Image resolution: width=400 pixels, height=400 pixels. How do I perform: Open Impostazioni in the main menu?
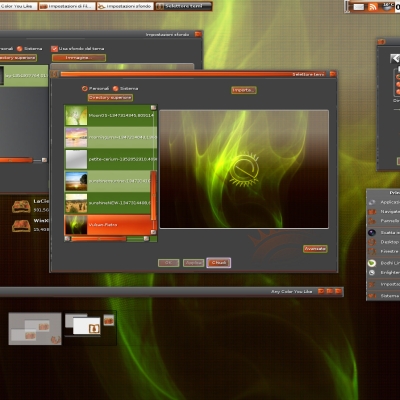click(384, 284)
